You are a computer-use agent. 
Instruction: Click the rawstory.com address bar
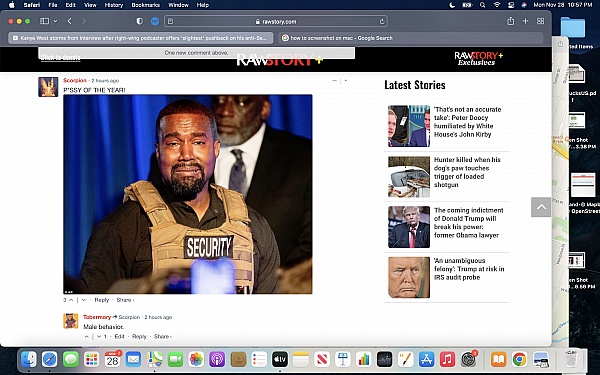[x=276, y=21]
